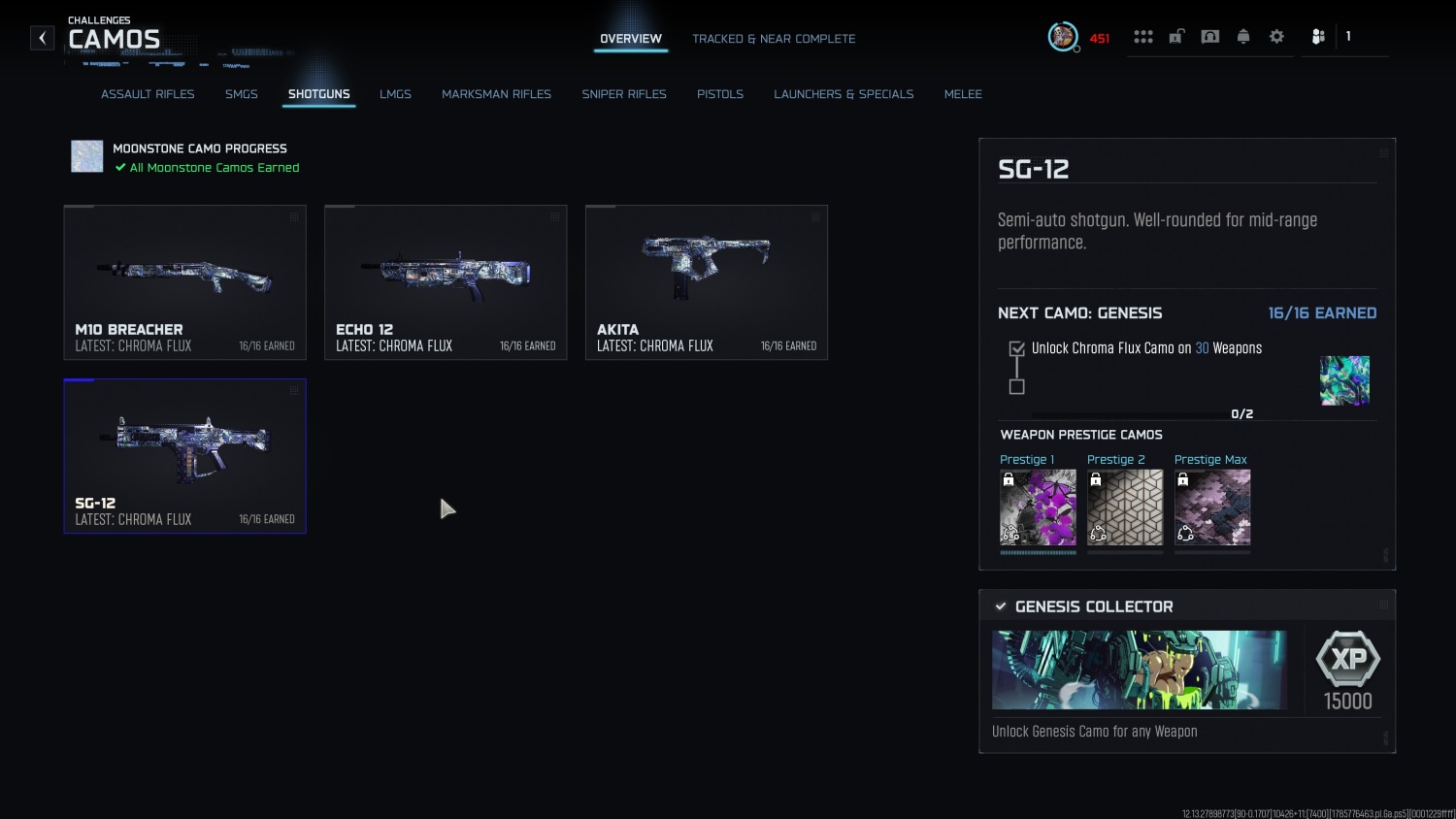Select the Prestige 2 camo thumbnail
Image resolution: width=1456 pixels, height=819 pixels.
(x=1125, y=508)
